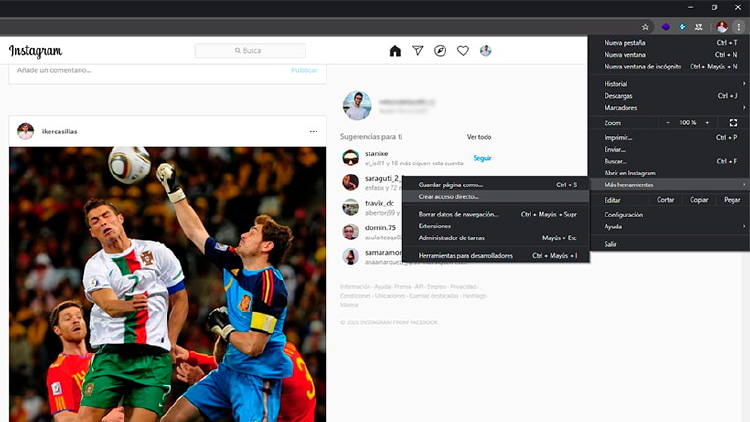Click Pegar in Editar row
Viewport: 750px width, 422px height.
(732, 200)
